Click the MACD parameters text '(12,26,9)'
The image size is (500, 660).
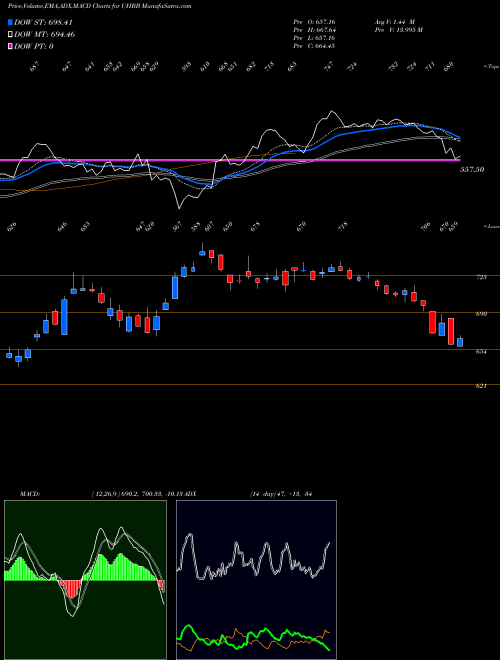click(104, 494)
